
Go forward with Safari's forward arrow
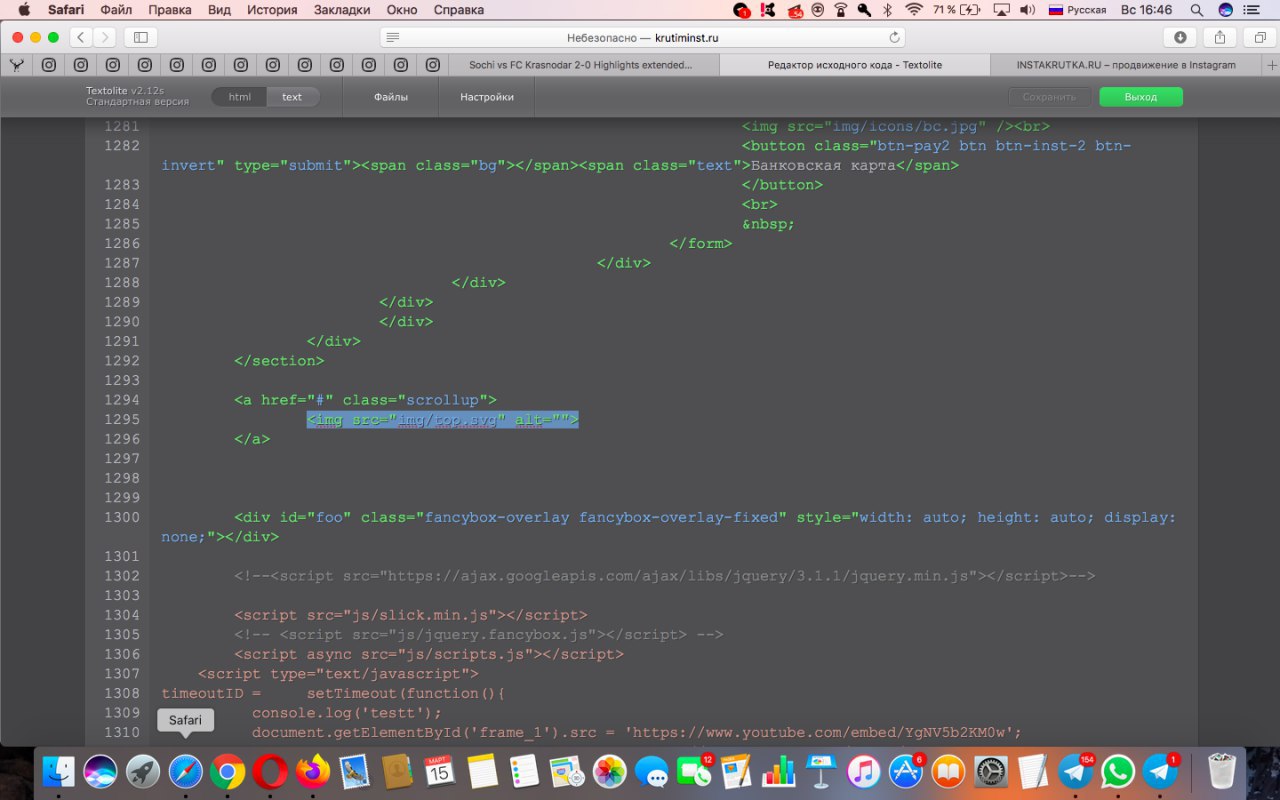point(104,37)
